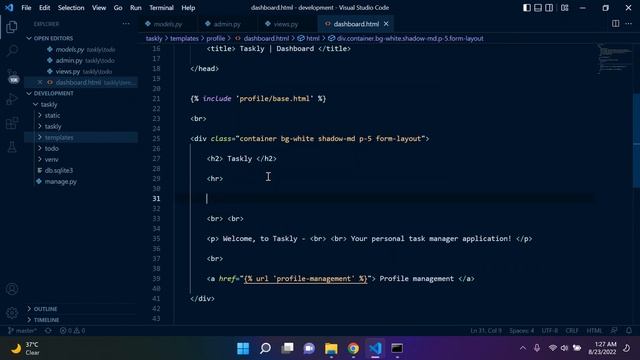Switch to the admin.py tab

coord(227,24)
